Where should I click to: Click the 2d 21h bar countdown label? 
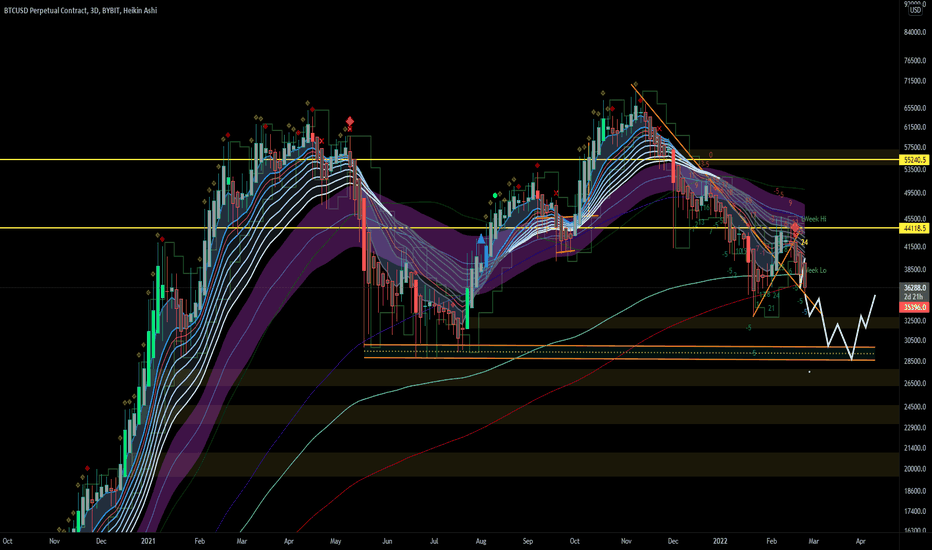tap(914, 296)
